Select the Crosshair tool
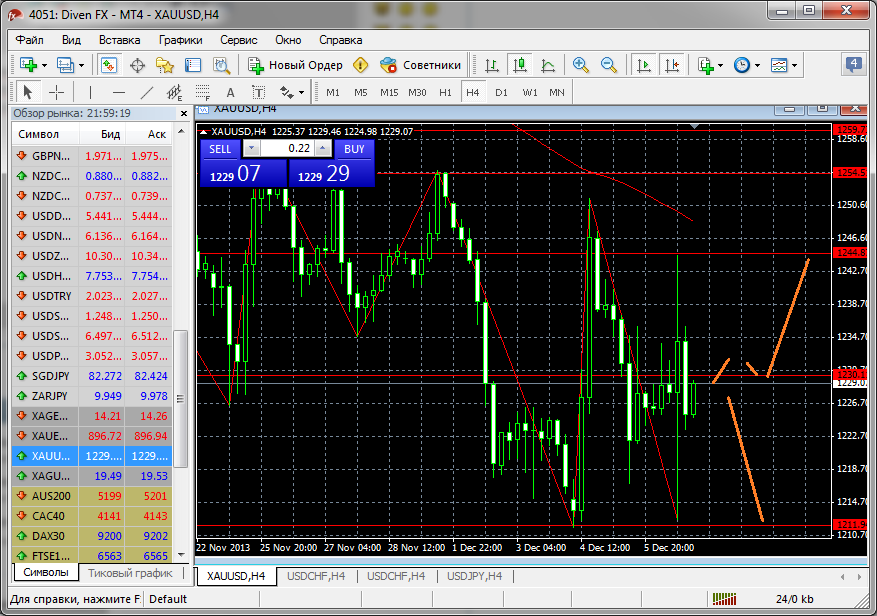Viewport: 877px width, 616px height. pyautogui.click(x=56, y=92)
